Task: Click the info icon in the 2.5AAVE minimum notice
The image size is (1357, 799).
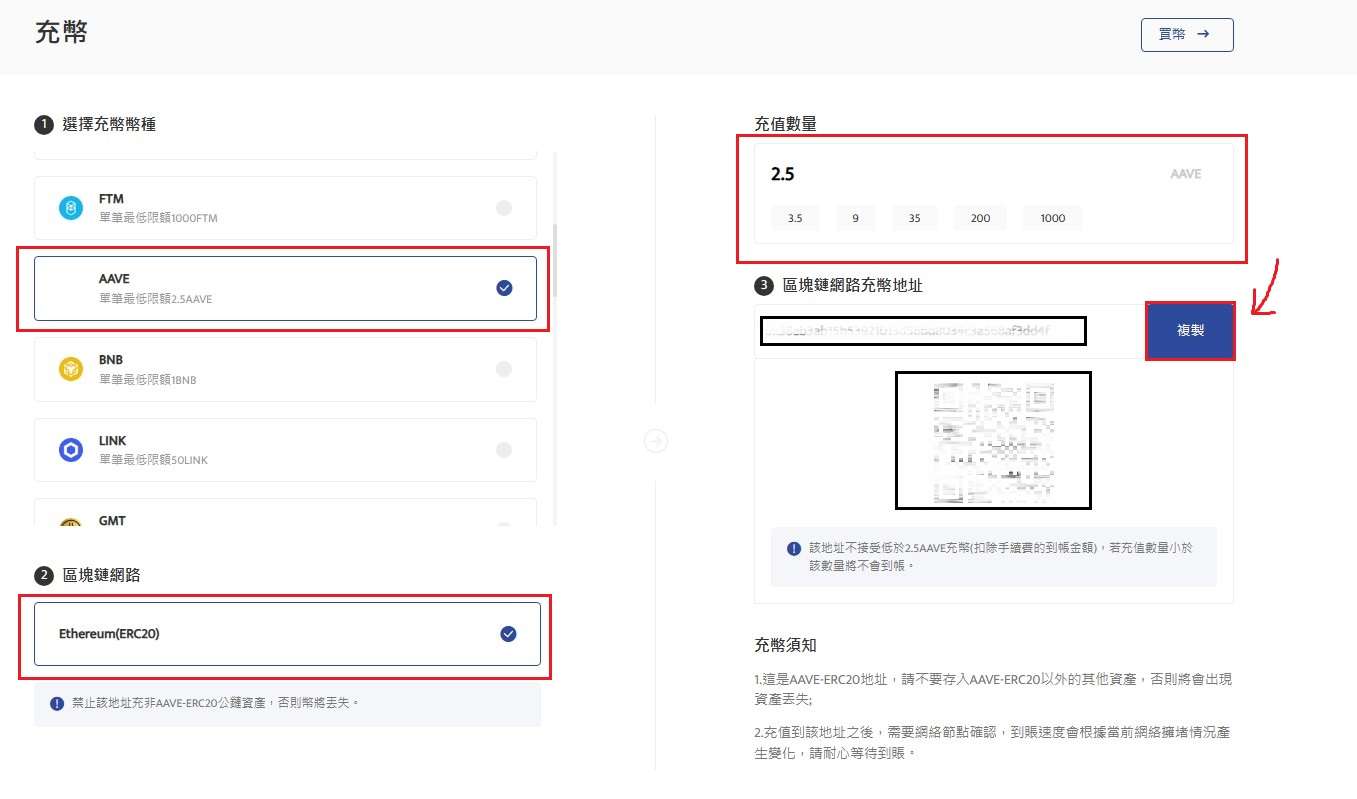Action: [793, 548]
